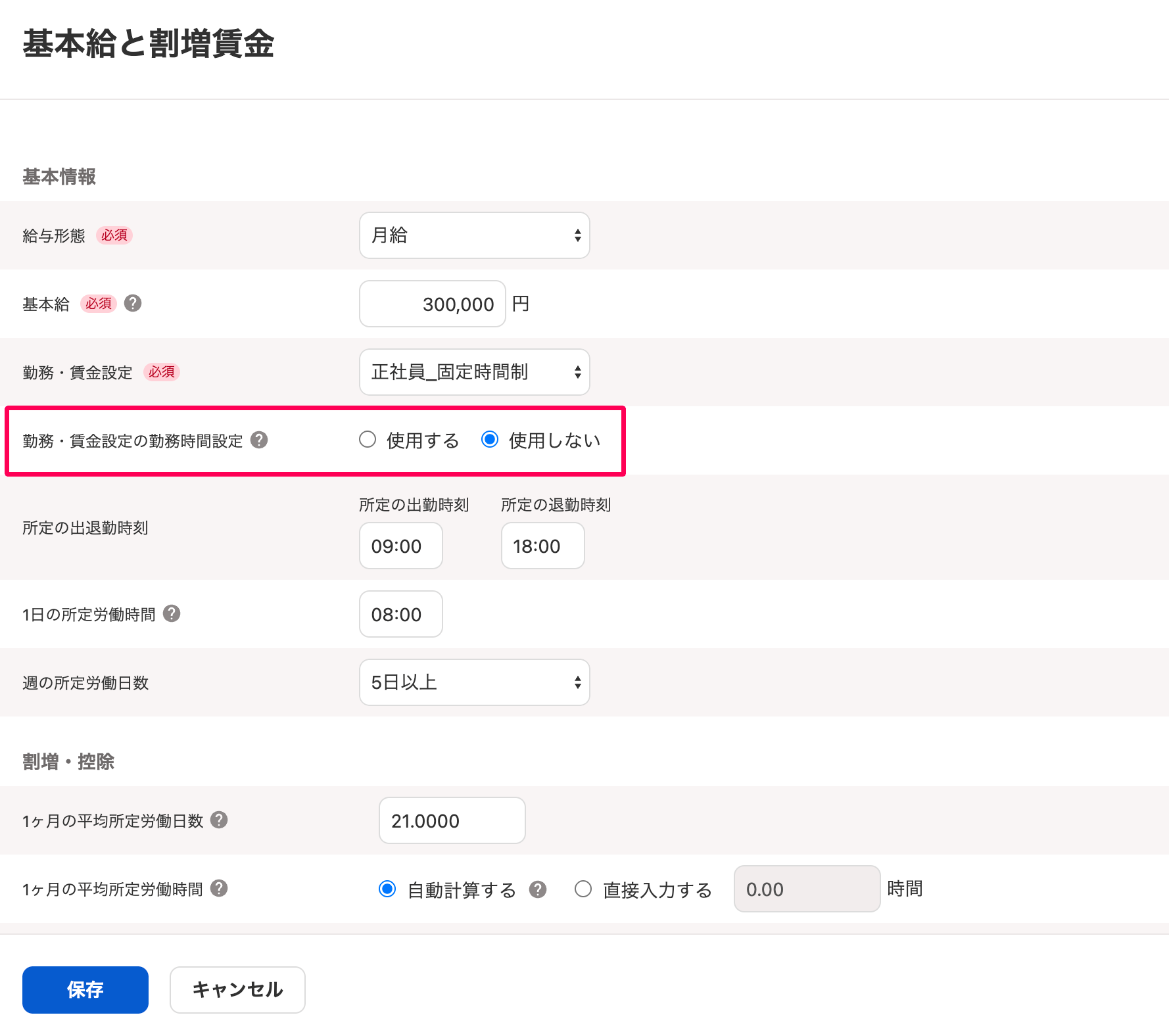The width and height of the screenshot is (1169, 1036).
Task: Open 勤務・賃金設定 dropdown 正社員_固定時間制
Action: click(x=475, y=372)
